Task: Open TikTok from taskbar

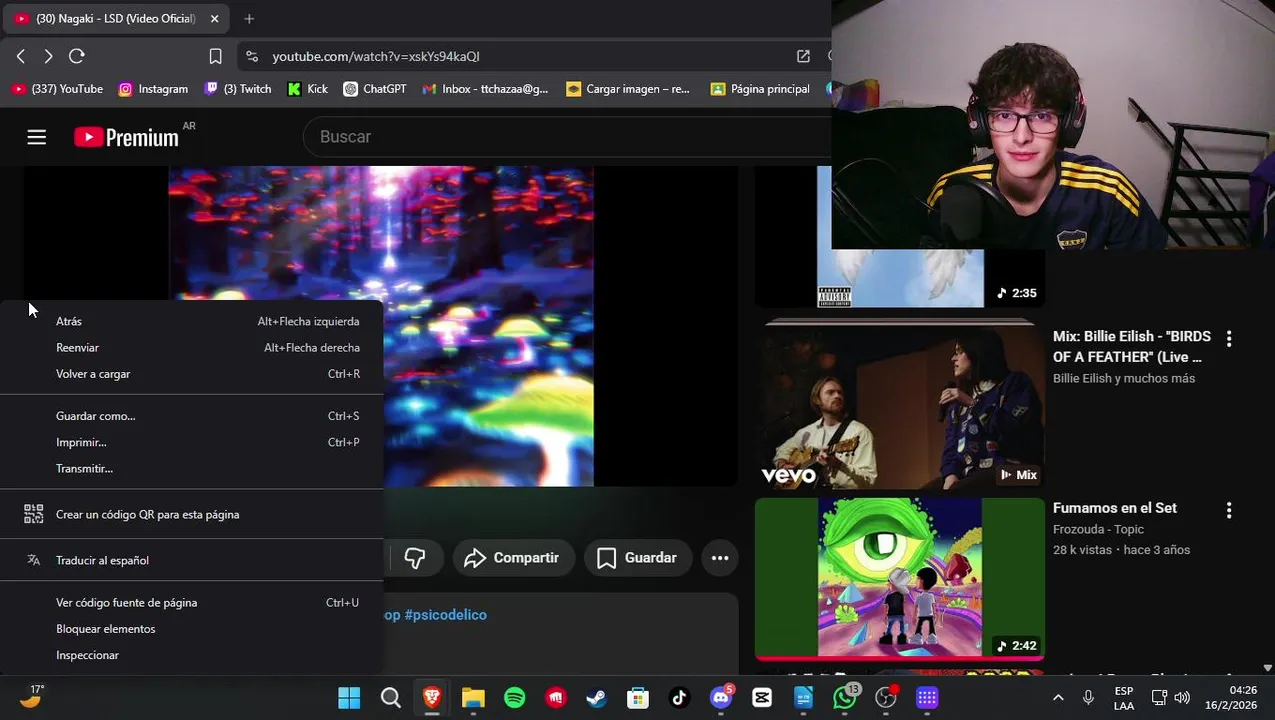Action: (x=679, y=698)
